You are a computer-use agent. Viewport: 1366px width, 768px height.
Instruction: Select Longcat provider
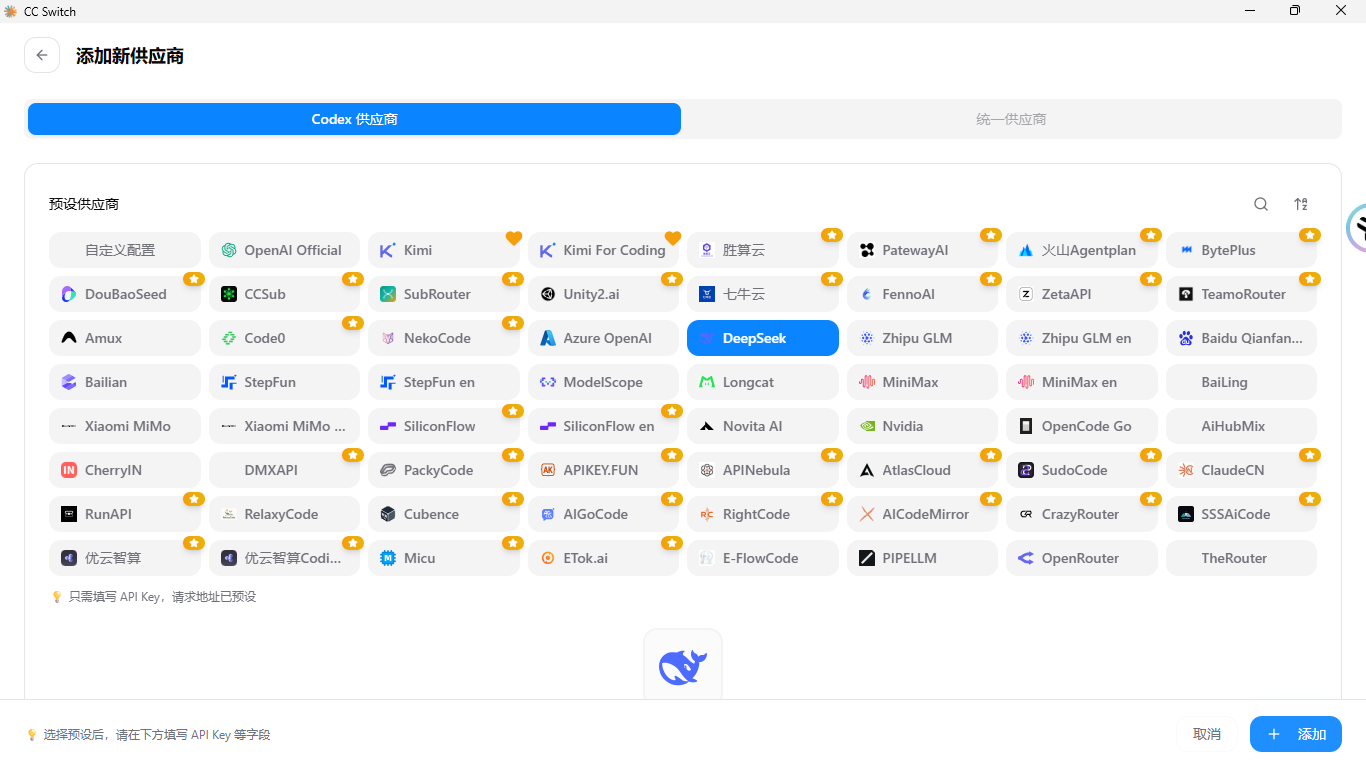click(763, 382)
